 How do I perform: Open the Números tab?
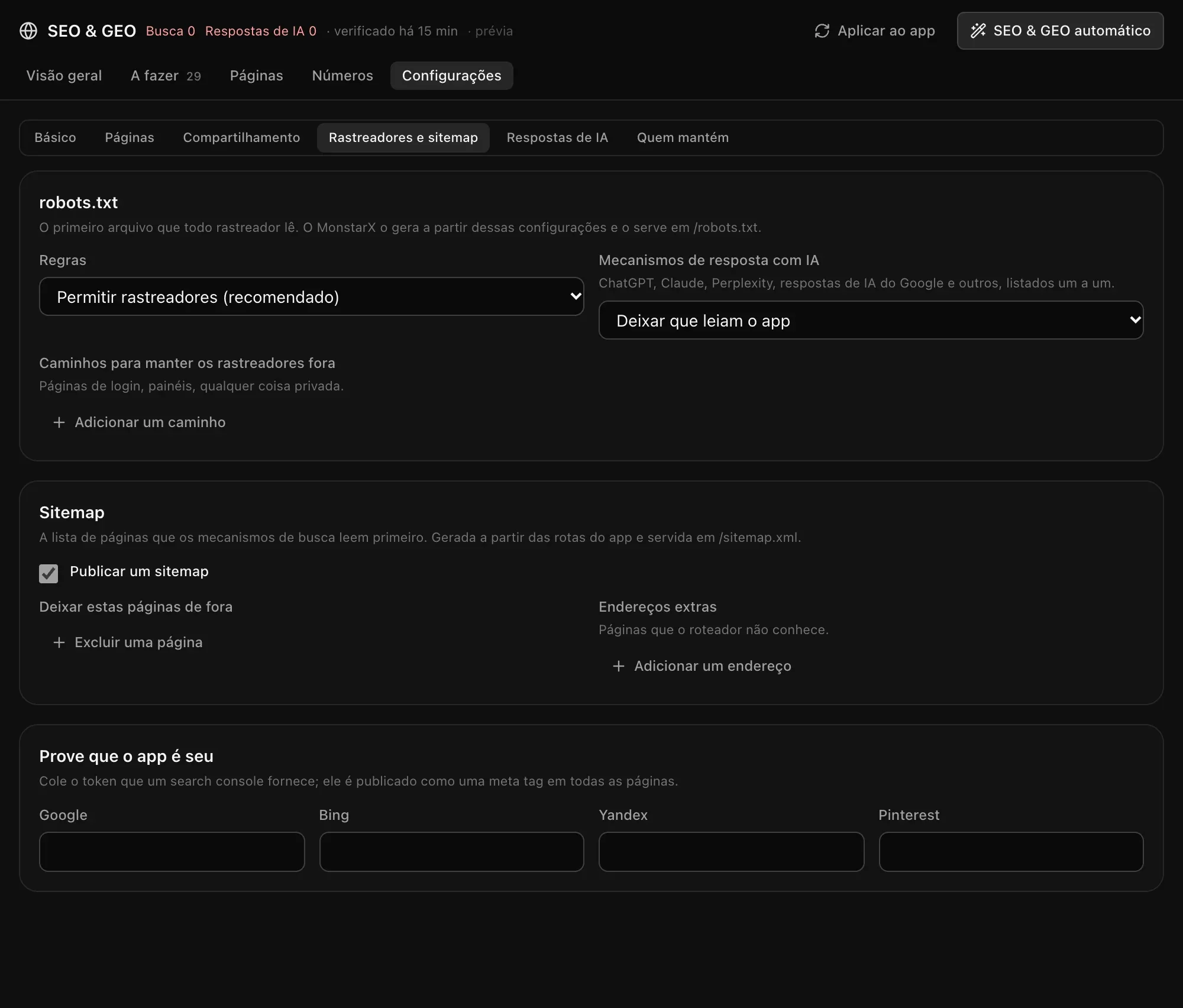click(x=342, y=76)
